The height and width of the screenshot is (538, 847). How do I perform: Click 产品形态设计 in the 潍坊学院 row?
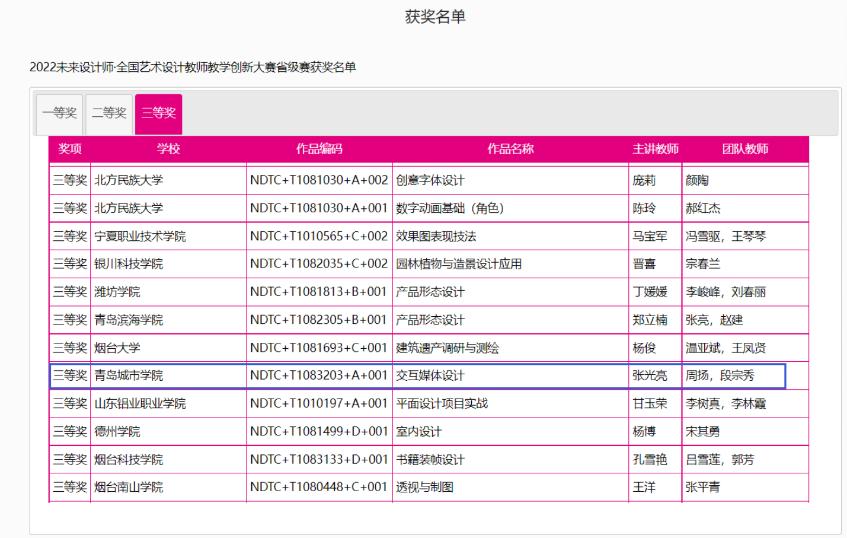click(x=430, y=292)
